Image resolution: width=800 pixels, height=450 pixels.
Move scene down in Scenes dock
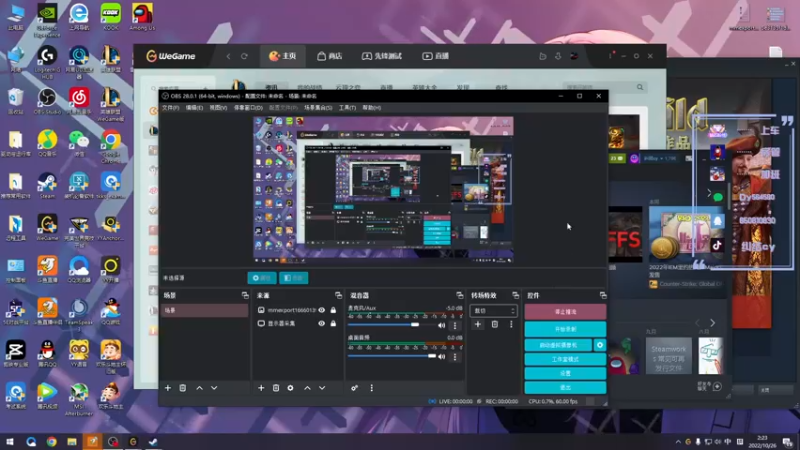point(214,388)
